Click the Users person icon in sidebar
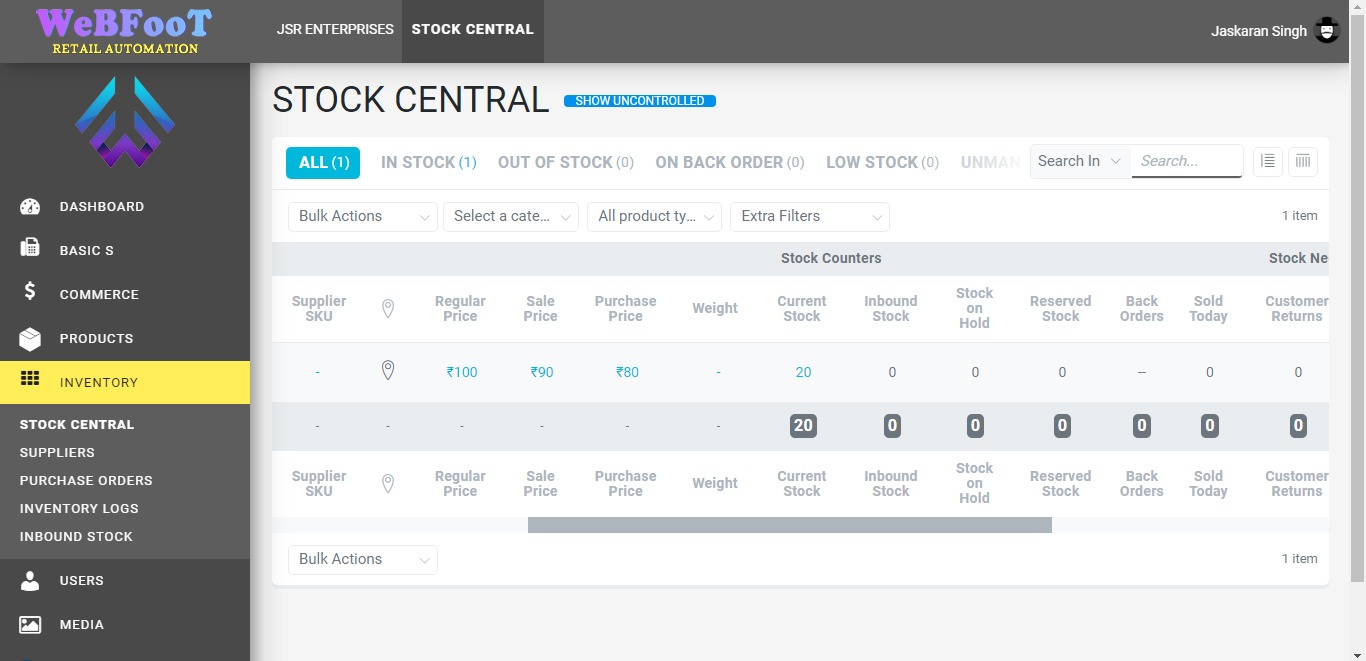This screenshot has width=1366, height=661. pos(30,581)
